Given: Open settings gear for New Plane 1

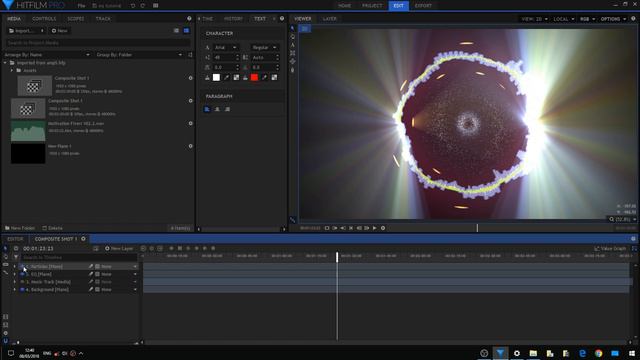Looking at the screenshot, I should 191,146.
